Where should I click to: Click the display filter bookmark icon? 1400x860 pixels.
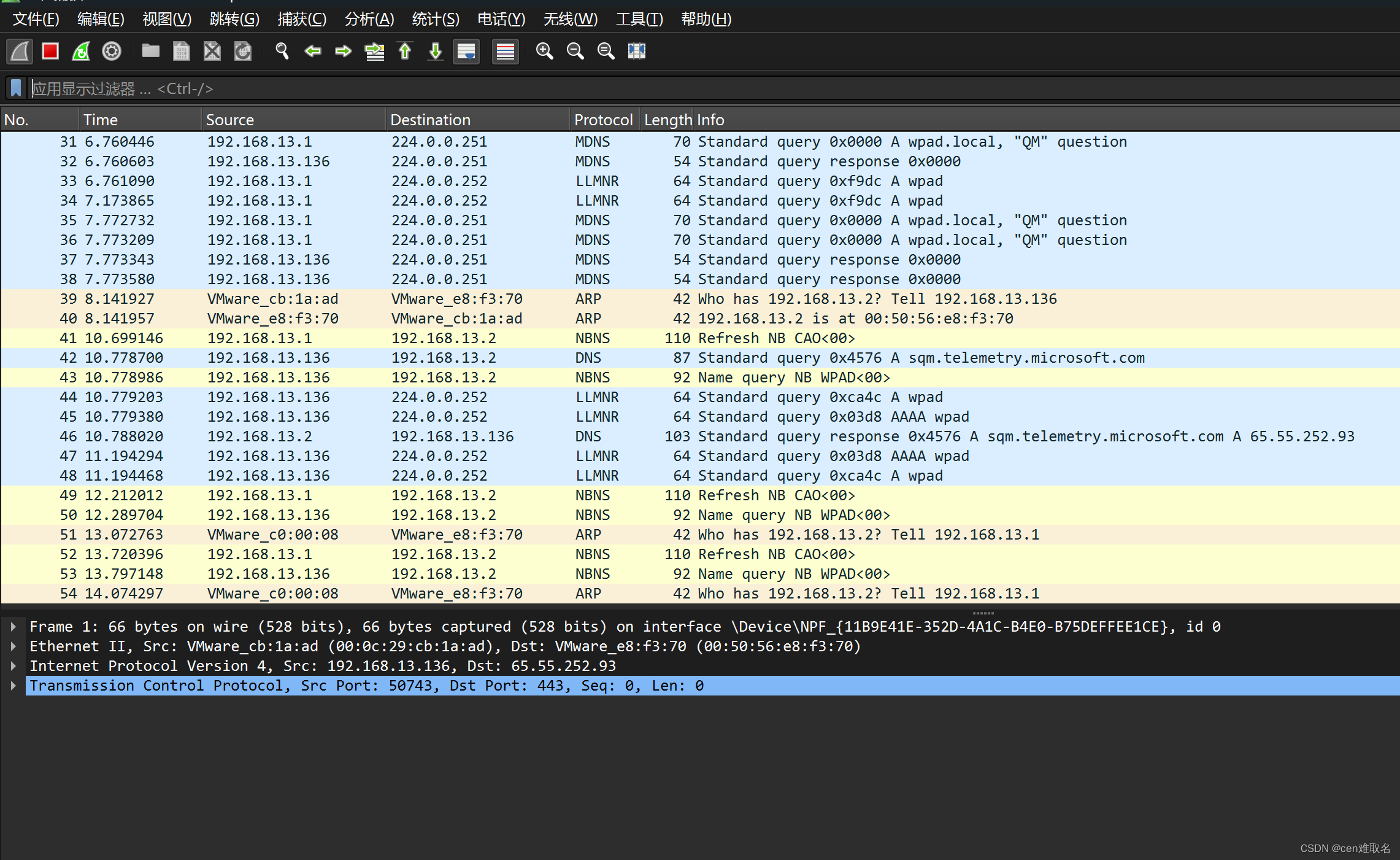(x=16, y=88)
